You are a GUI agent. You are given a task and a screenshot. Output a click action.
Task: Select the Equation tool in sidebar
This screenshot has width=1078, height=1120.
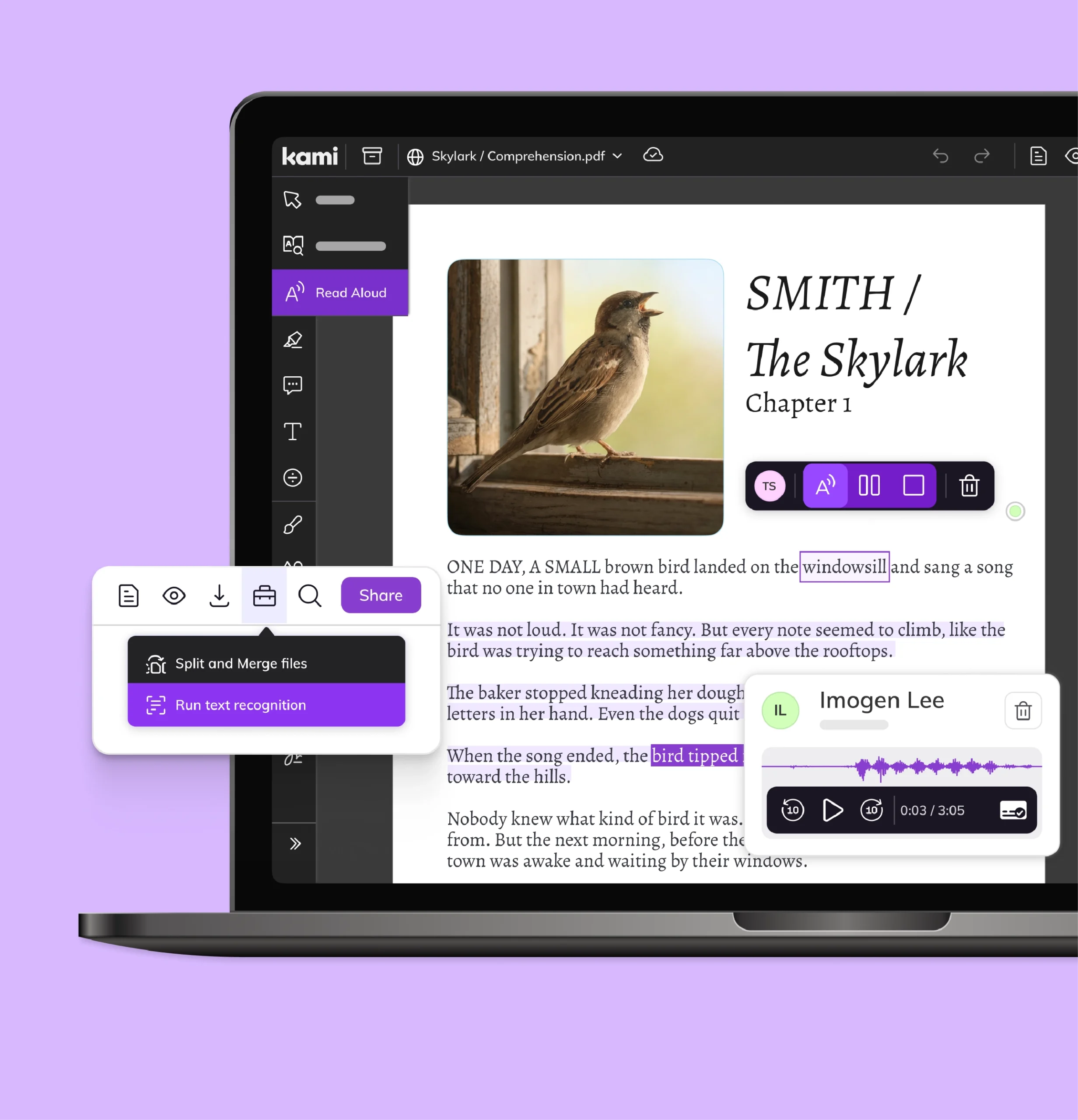click(293, 478)
